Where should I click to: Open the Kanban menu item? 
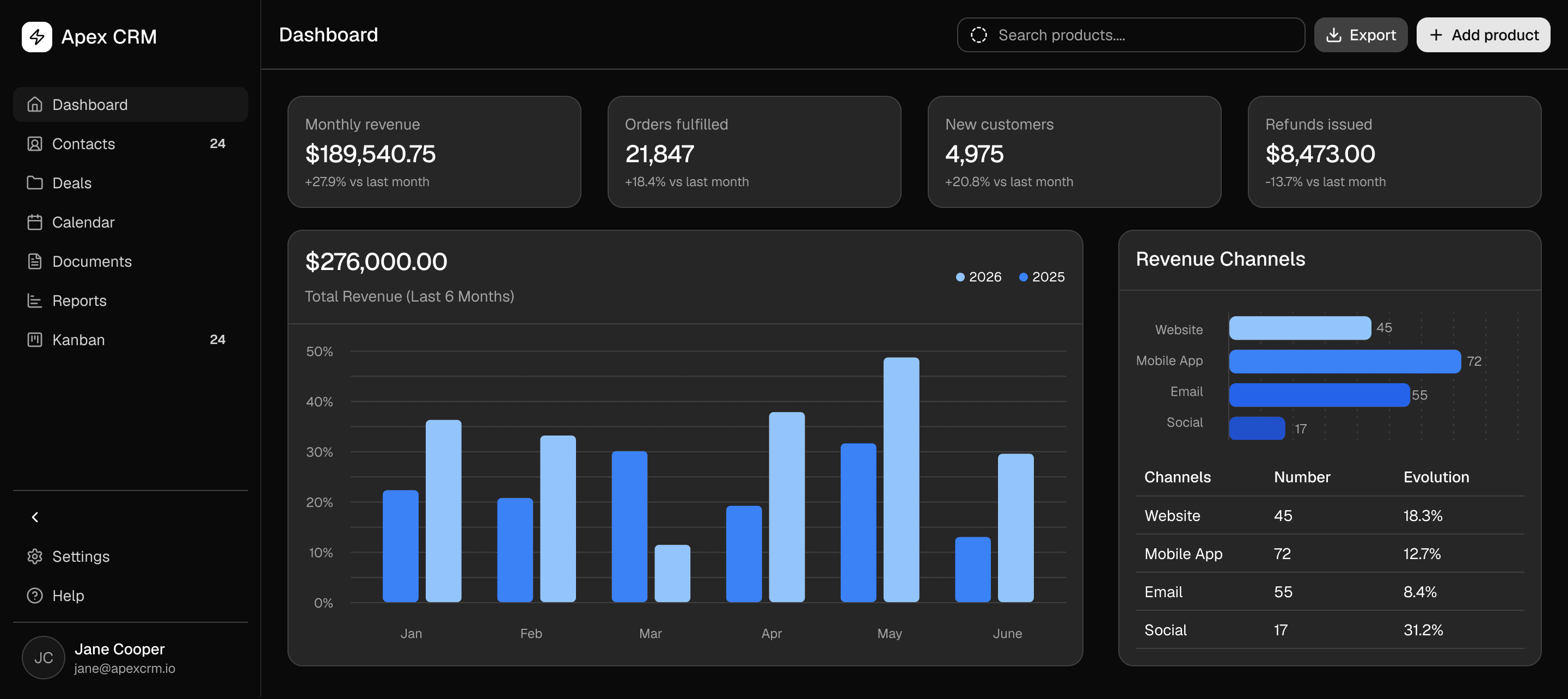pyautogui.click(x=130, y=340)
